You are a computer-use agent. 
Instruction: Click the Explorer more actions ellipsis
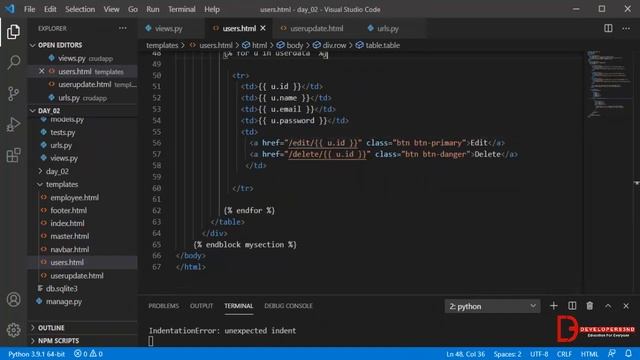tap(122, 28)
